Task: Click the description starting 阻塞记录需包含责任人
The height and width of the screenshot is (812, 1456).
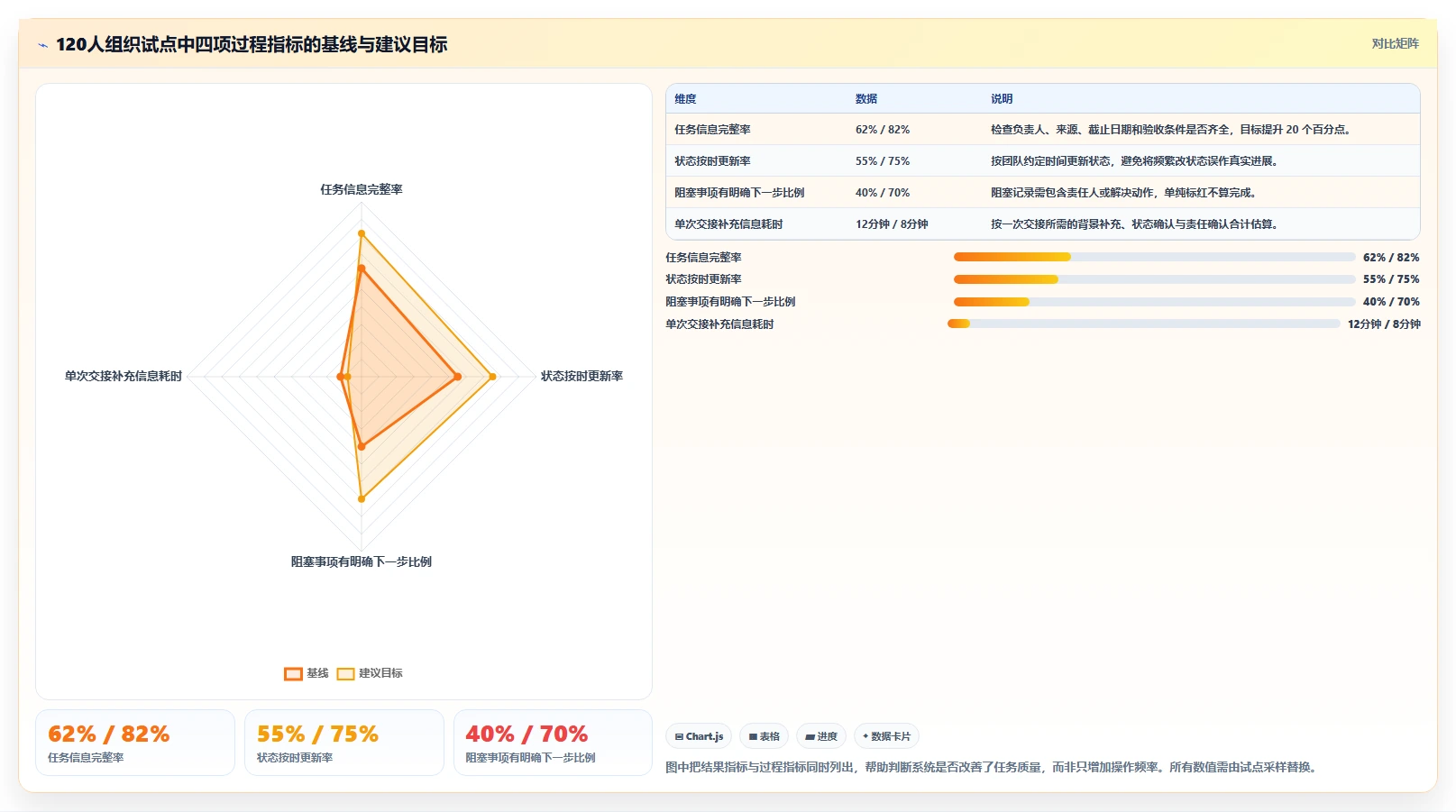Action: 1125,193
